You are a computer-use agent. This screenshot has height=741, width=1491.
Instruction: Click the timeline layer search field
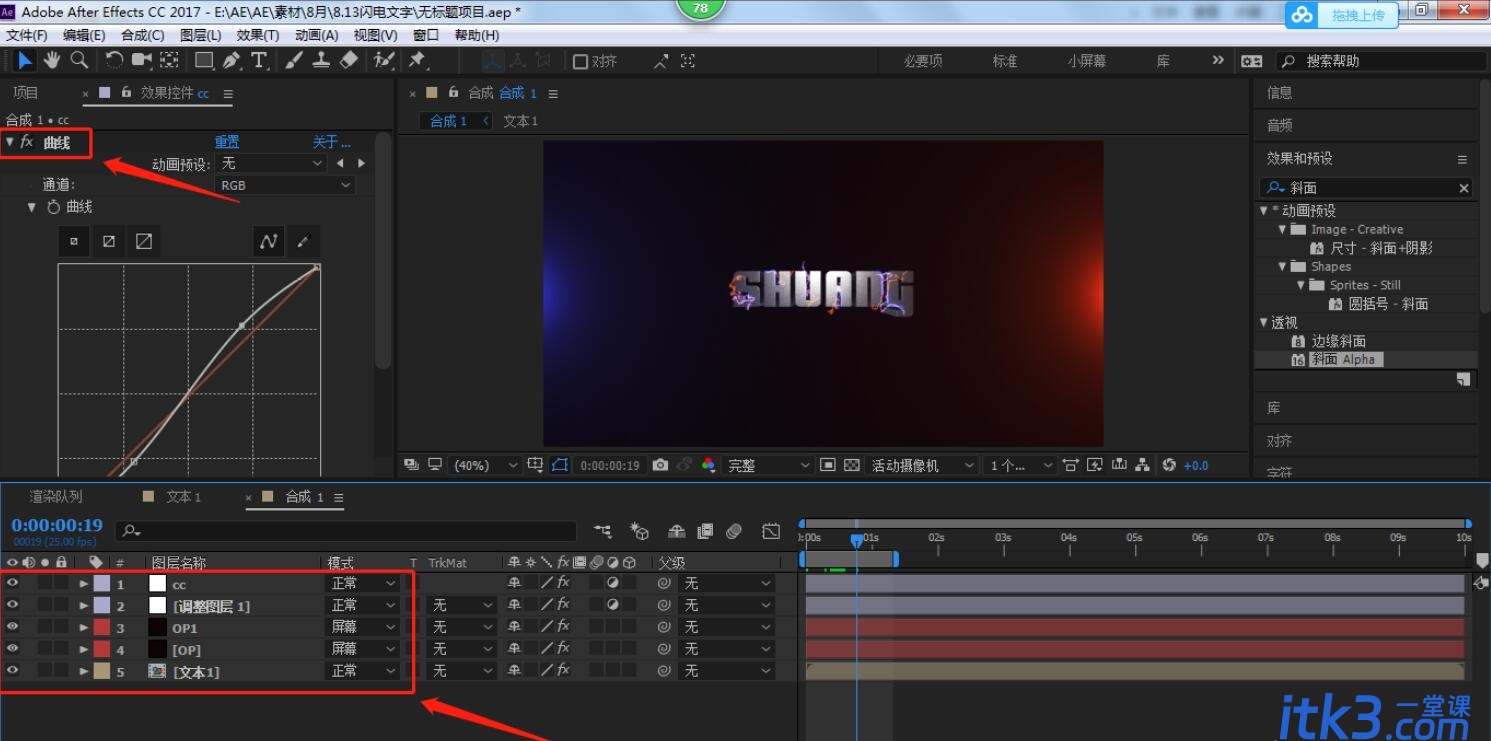pos(346,532)
